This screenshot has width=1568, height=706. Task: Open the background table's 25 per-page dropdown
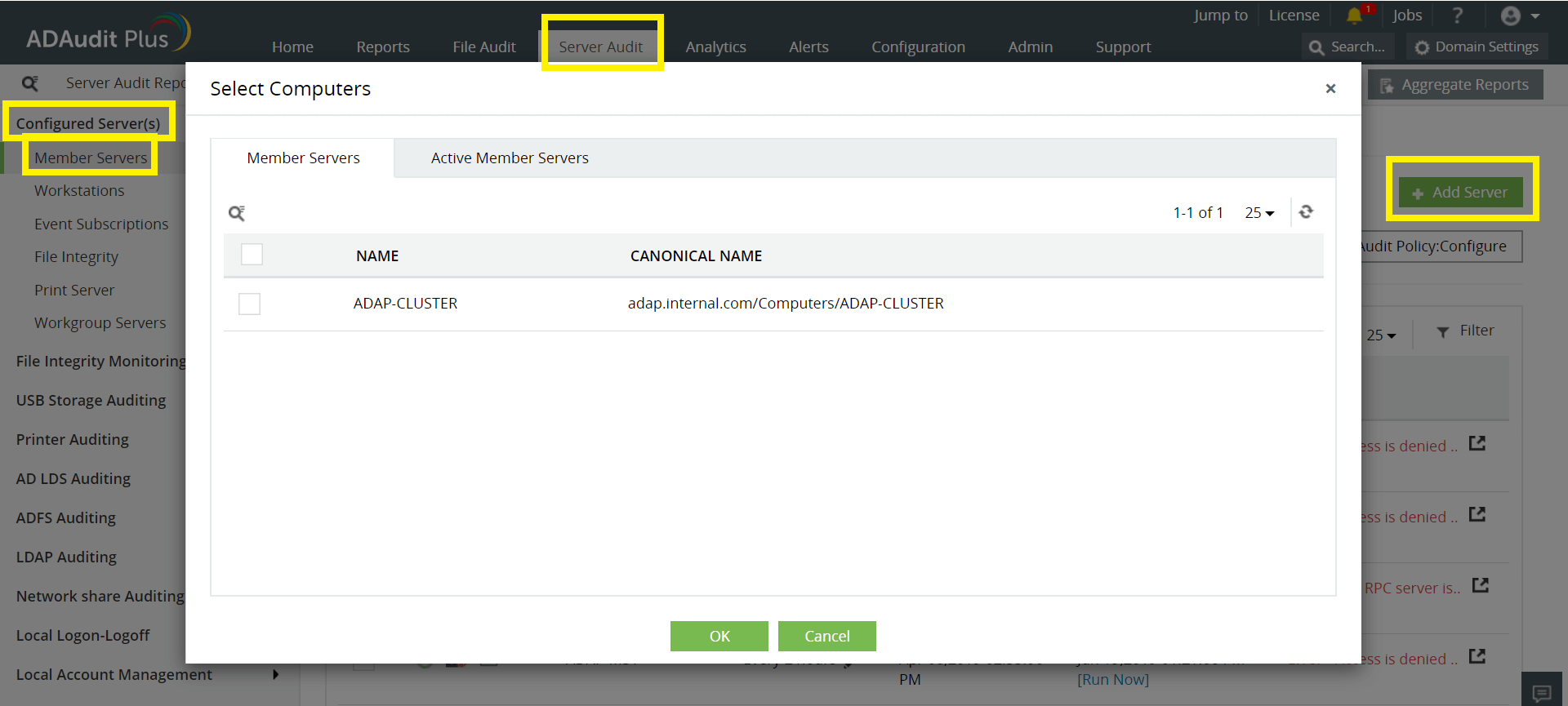(x=1381, y=335)
